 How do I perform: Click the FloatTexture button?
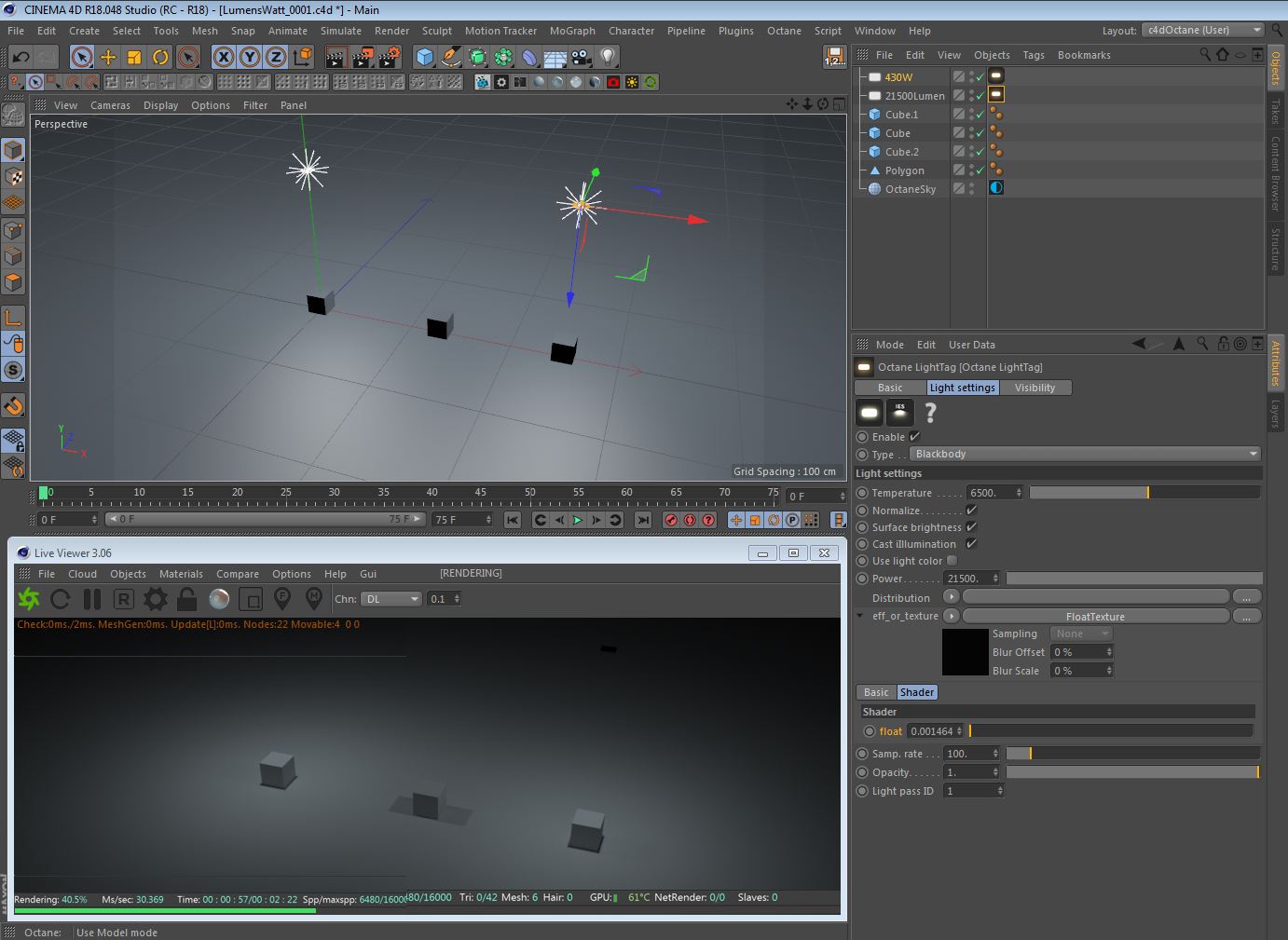click(1095, 616)
